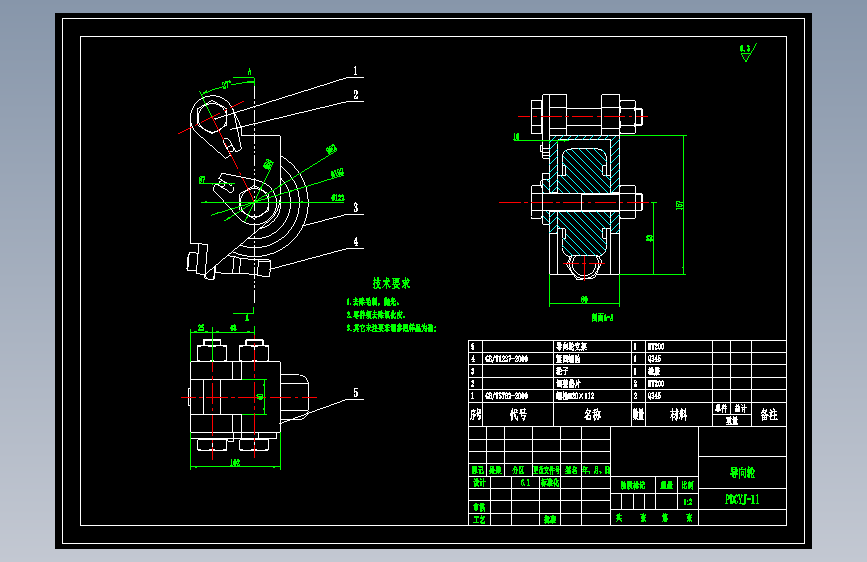The height and width of the screenshot is (562, 867).
Task: Click the 工艺 label in title block
Action: (479, 519)
